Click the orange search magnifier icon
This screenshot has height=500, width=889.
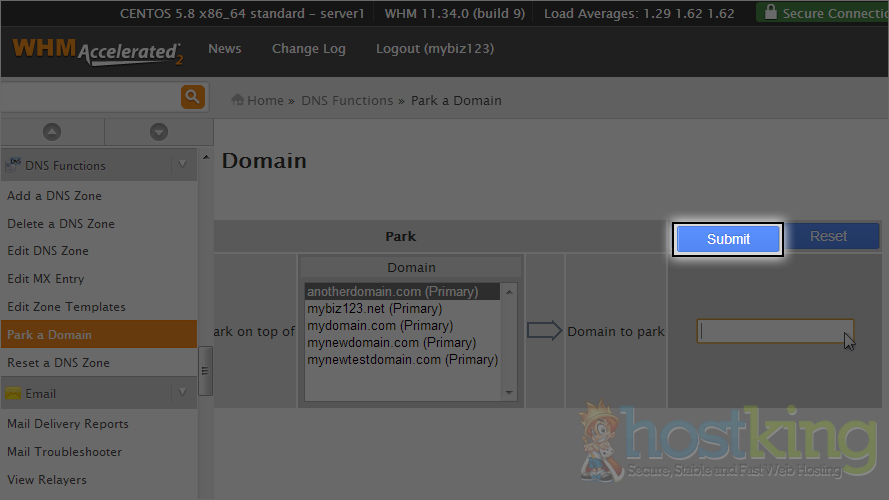(192, 97)
